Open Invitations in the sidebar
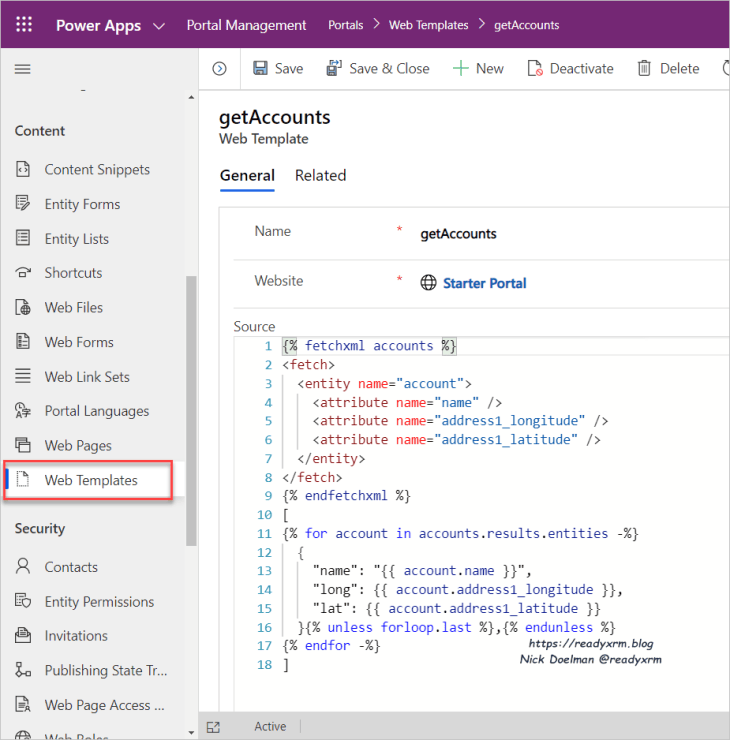Image resolution: width=730 pixels, height=740 pixels. tap(76, 636)
